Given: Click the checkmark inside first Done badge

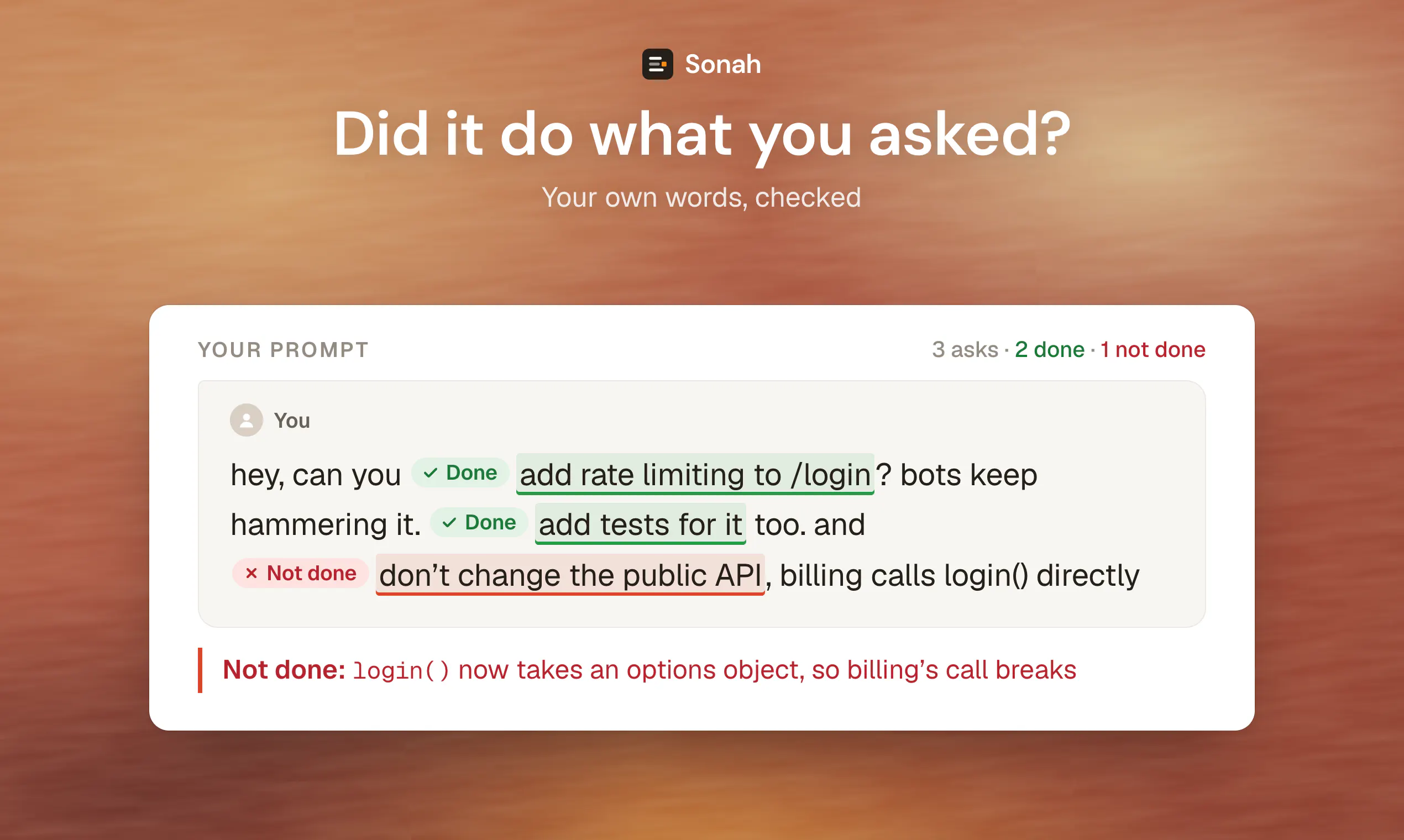Looking at the screenshot, I should tap(430, 473).
